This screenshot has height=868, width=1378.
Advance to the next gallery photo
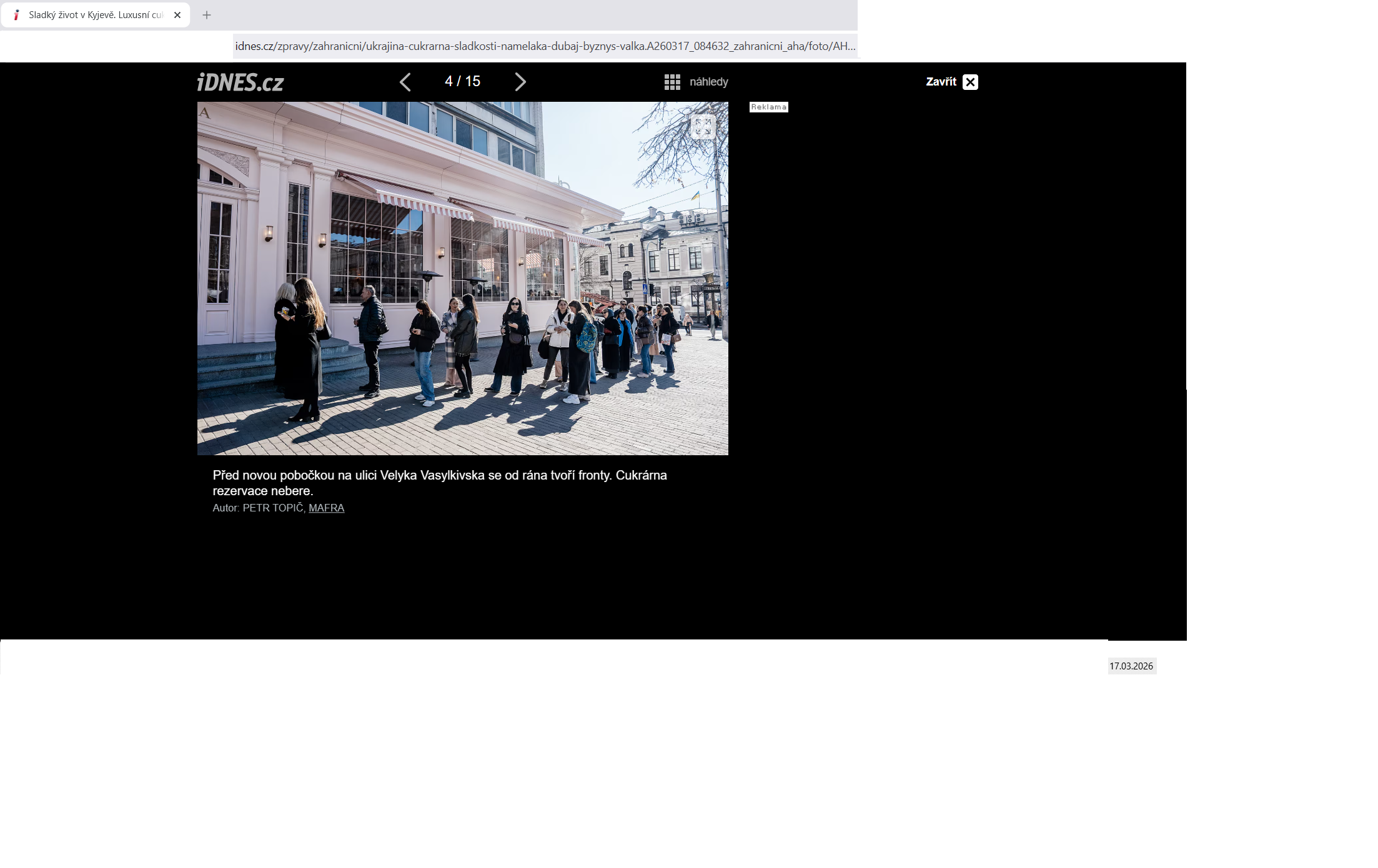point(520,82)
